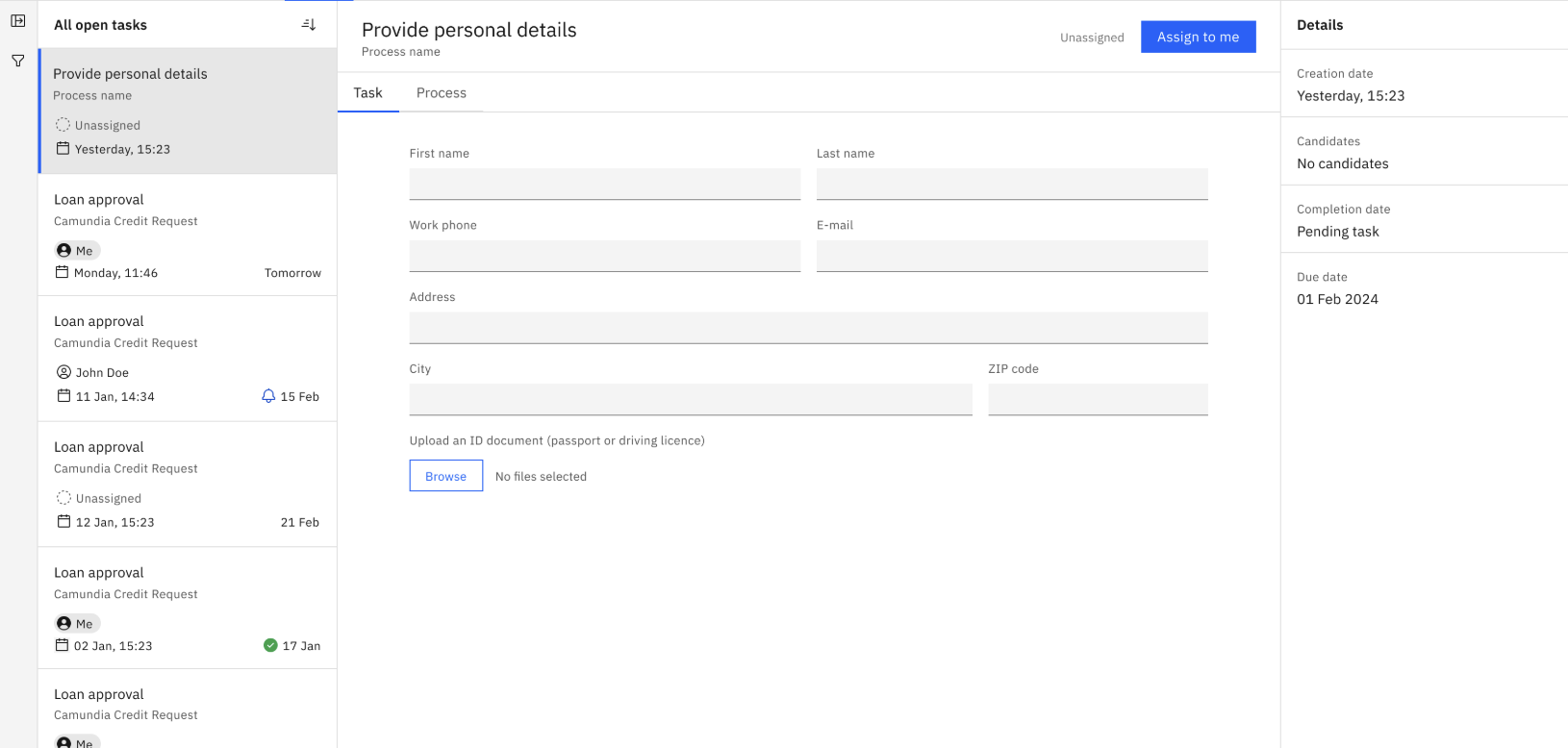Focus the City field
The height and width of the screenshot is (748, 1568).
[x=691, y=400]
